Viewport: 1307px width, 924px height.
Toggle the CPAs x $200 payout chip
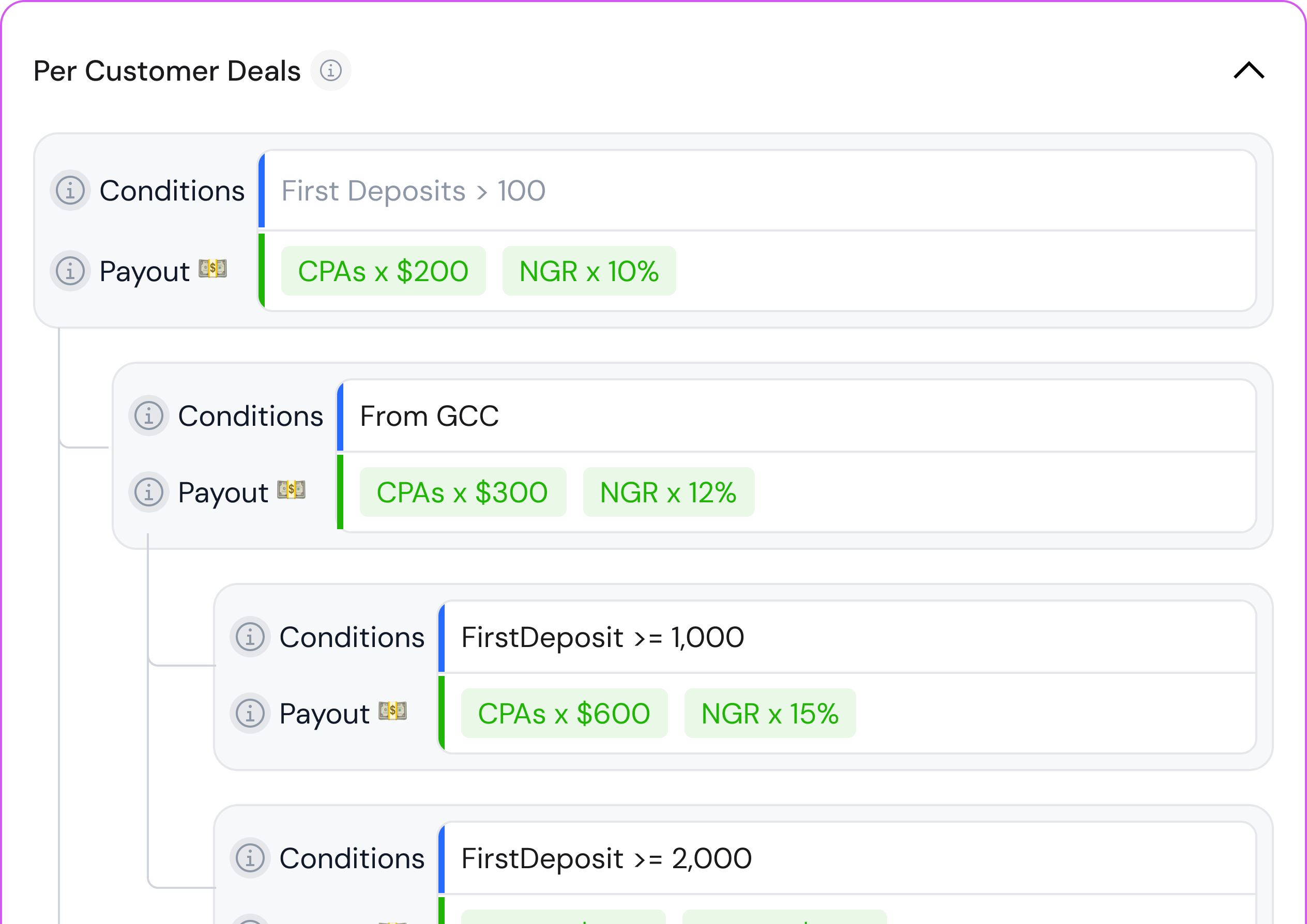pyautogui.click(x=383, y=271)
